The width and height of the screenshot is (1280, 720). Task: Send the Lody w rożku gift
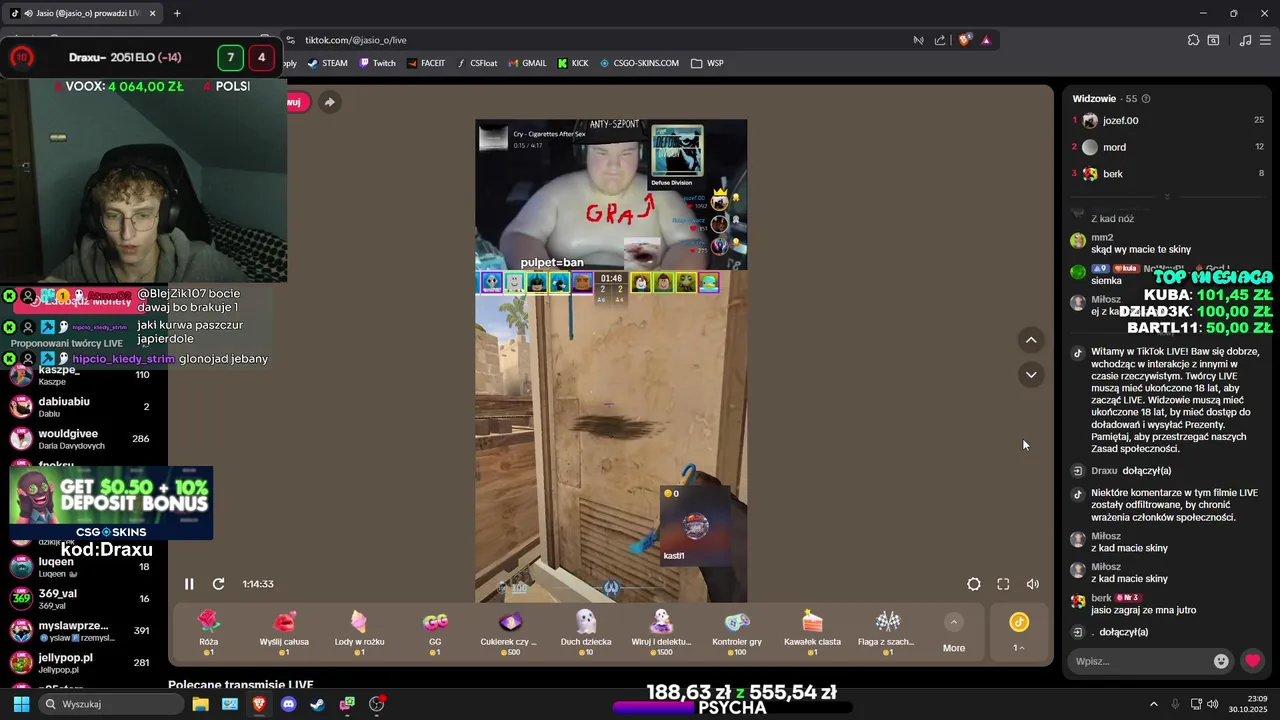359,632
